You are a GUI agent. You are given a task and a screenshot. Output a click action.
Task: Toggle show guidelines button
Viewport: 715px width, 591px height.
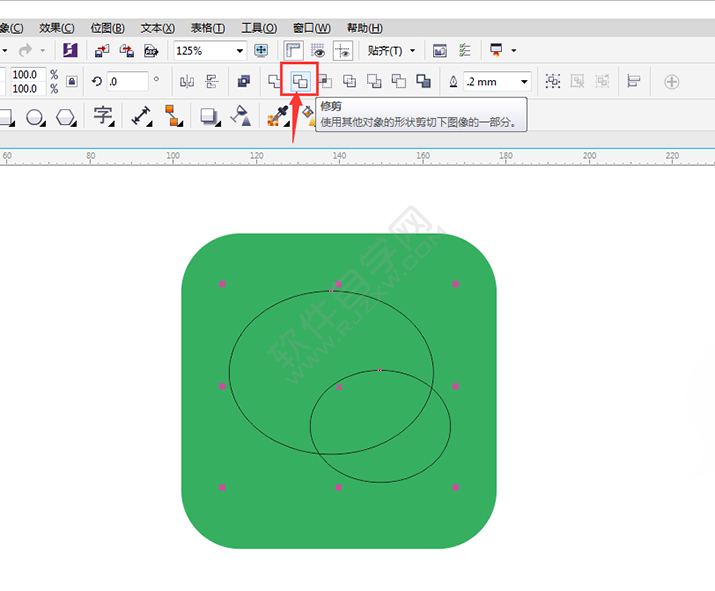[342, 50]
